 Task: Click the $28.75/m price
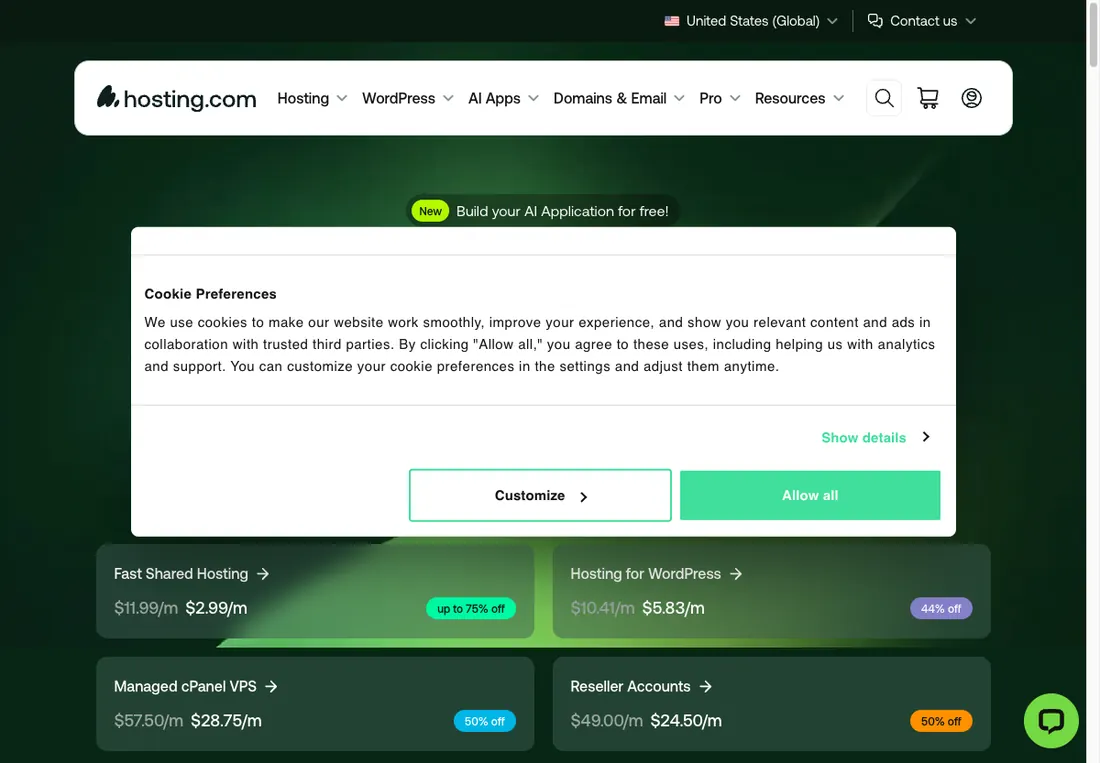point(226,721)
